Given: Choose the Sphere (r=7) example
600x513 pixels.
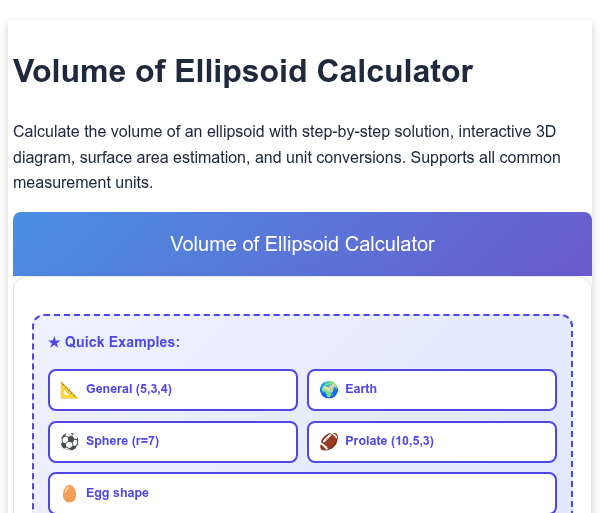Looking at the screenshot, I should tap(173, 442).
